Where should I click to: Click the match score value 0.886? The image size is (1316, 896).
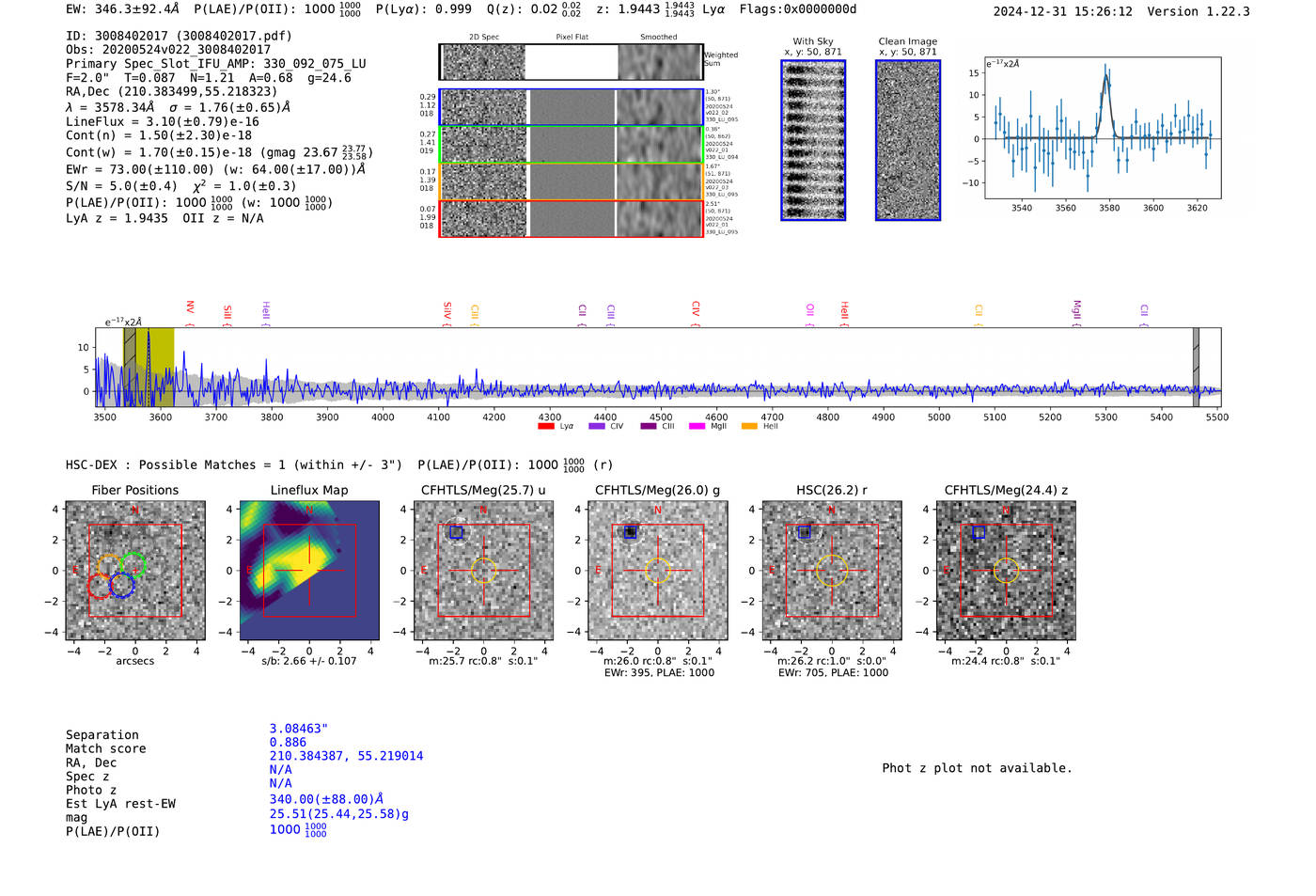[288, 743]
